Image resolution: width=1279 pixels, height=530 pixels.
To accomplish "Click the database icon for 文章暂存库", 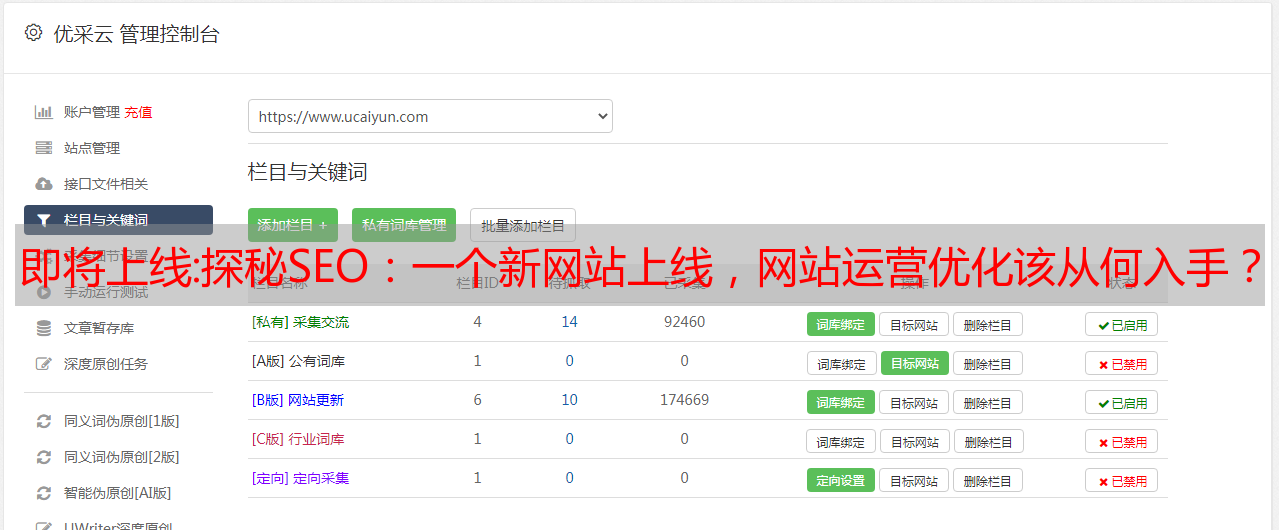I will pos(43,328).
